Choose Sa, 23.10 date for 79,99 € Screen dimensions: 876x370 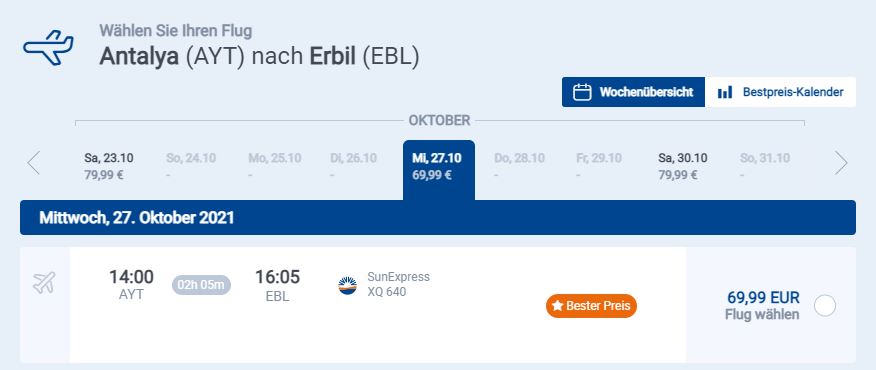109,166
